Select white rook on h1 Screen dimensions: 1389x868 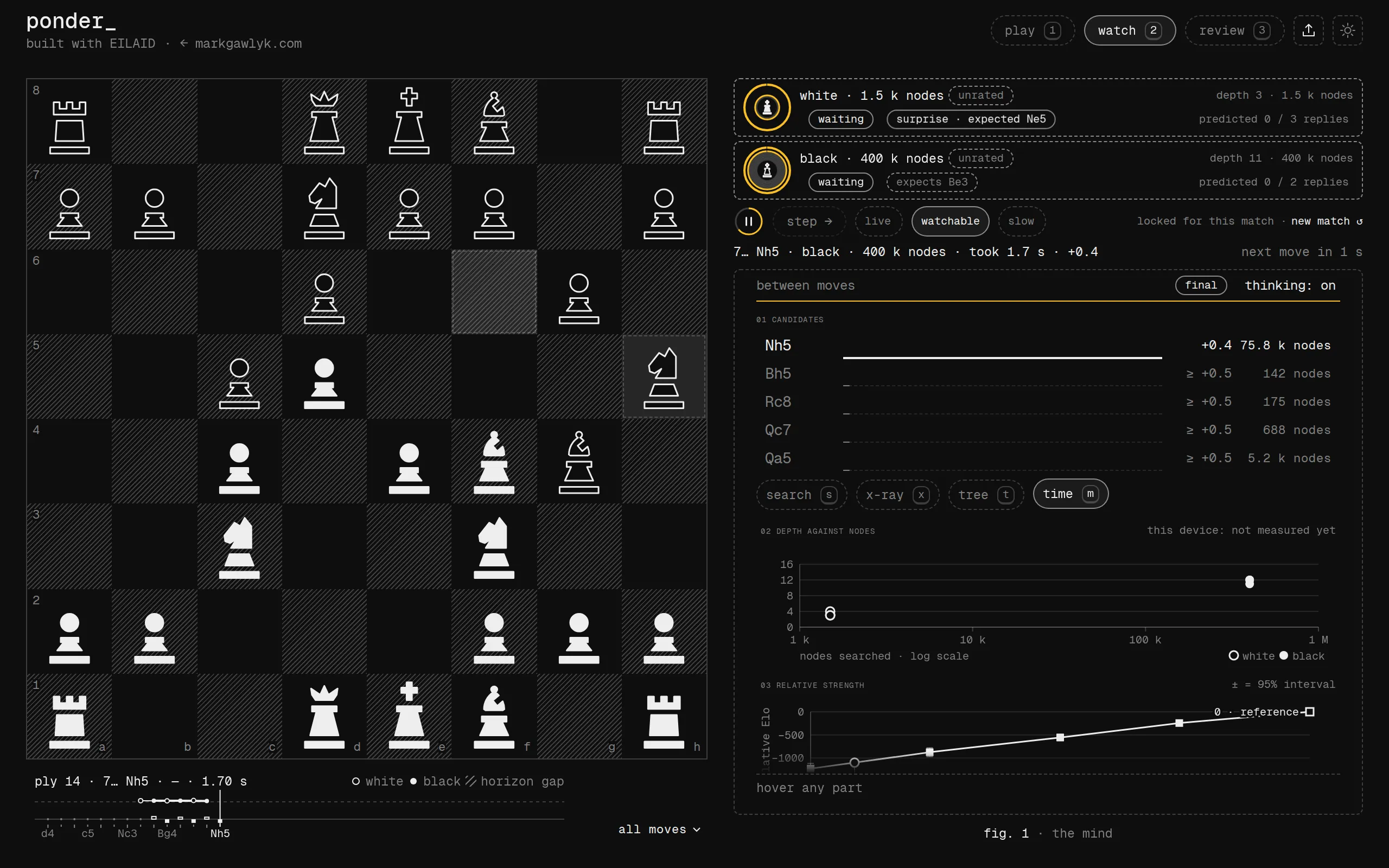click(x=664, y=717)
